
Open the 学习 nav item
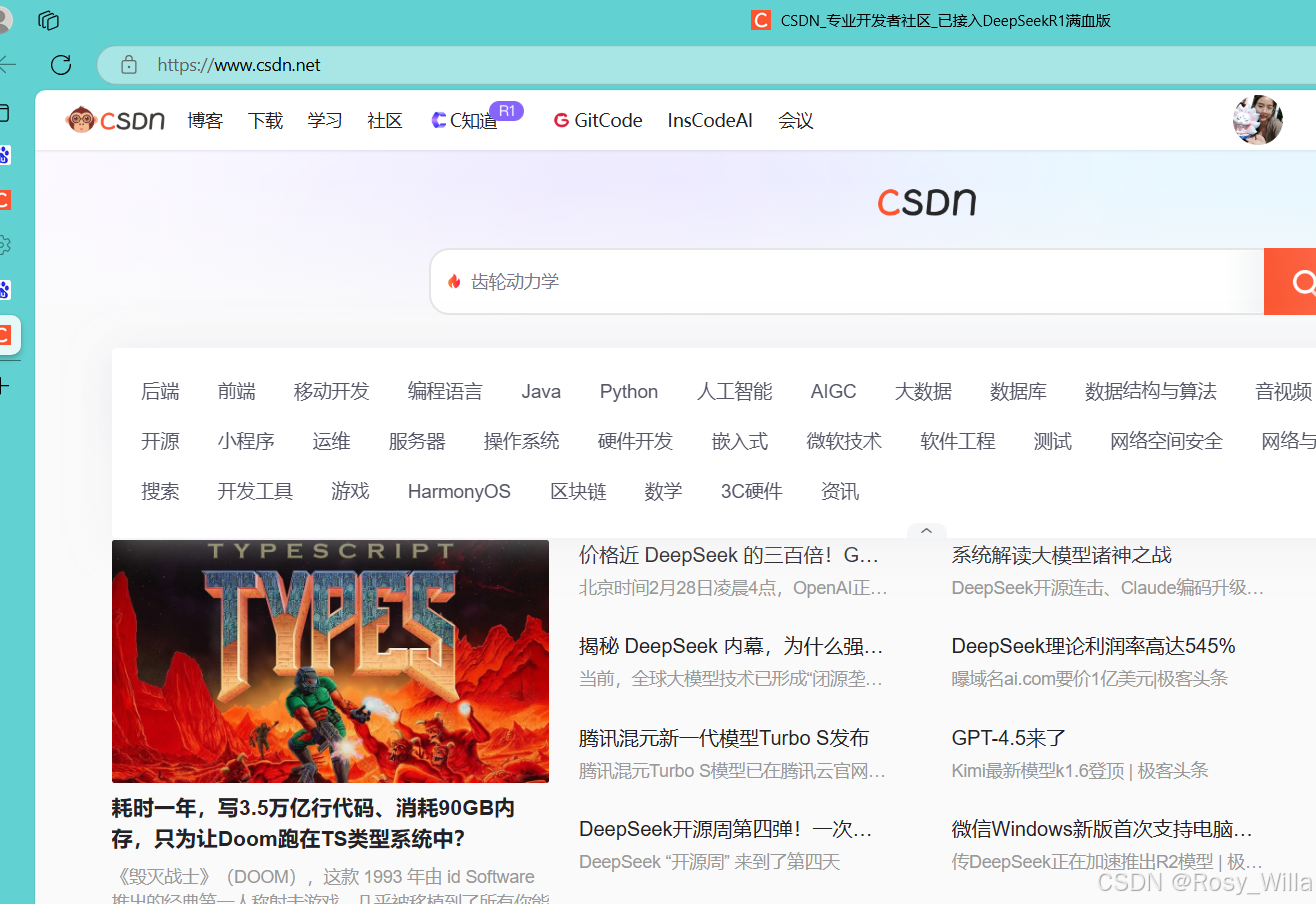tap(325, 121)
